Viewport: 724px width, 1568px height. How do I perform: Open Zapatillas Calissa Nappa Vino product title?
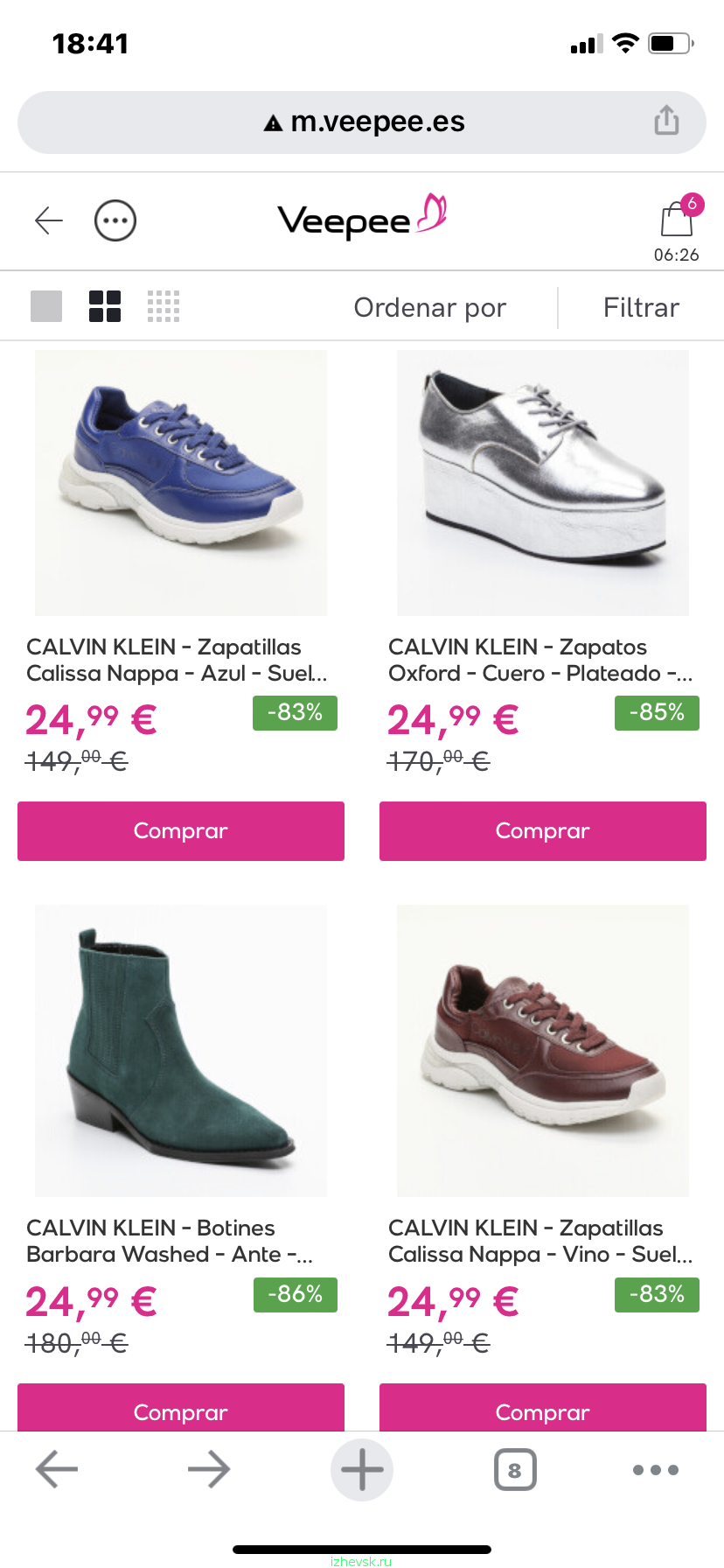point(540,1241)
